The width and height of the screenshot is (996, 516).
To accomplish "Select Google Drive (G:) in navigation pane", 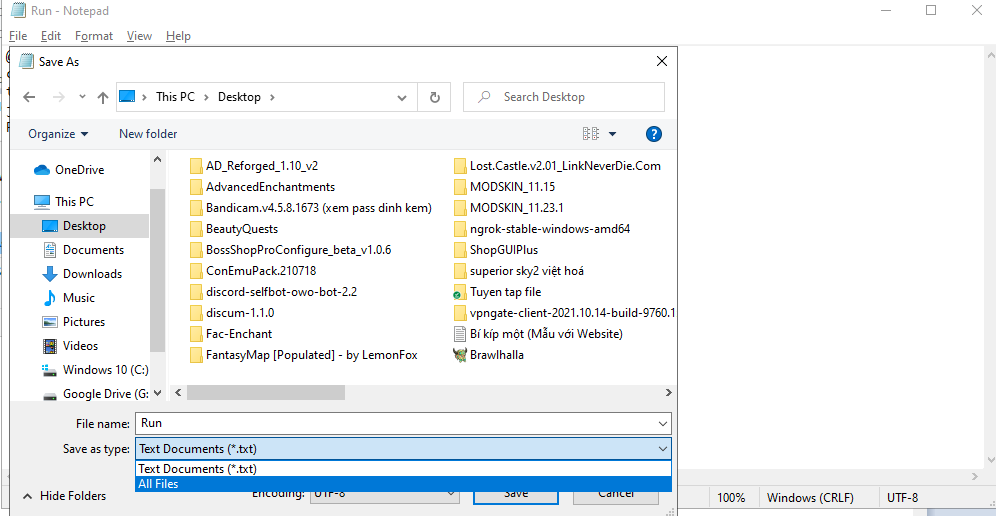I will 95,394.
